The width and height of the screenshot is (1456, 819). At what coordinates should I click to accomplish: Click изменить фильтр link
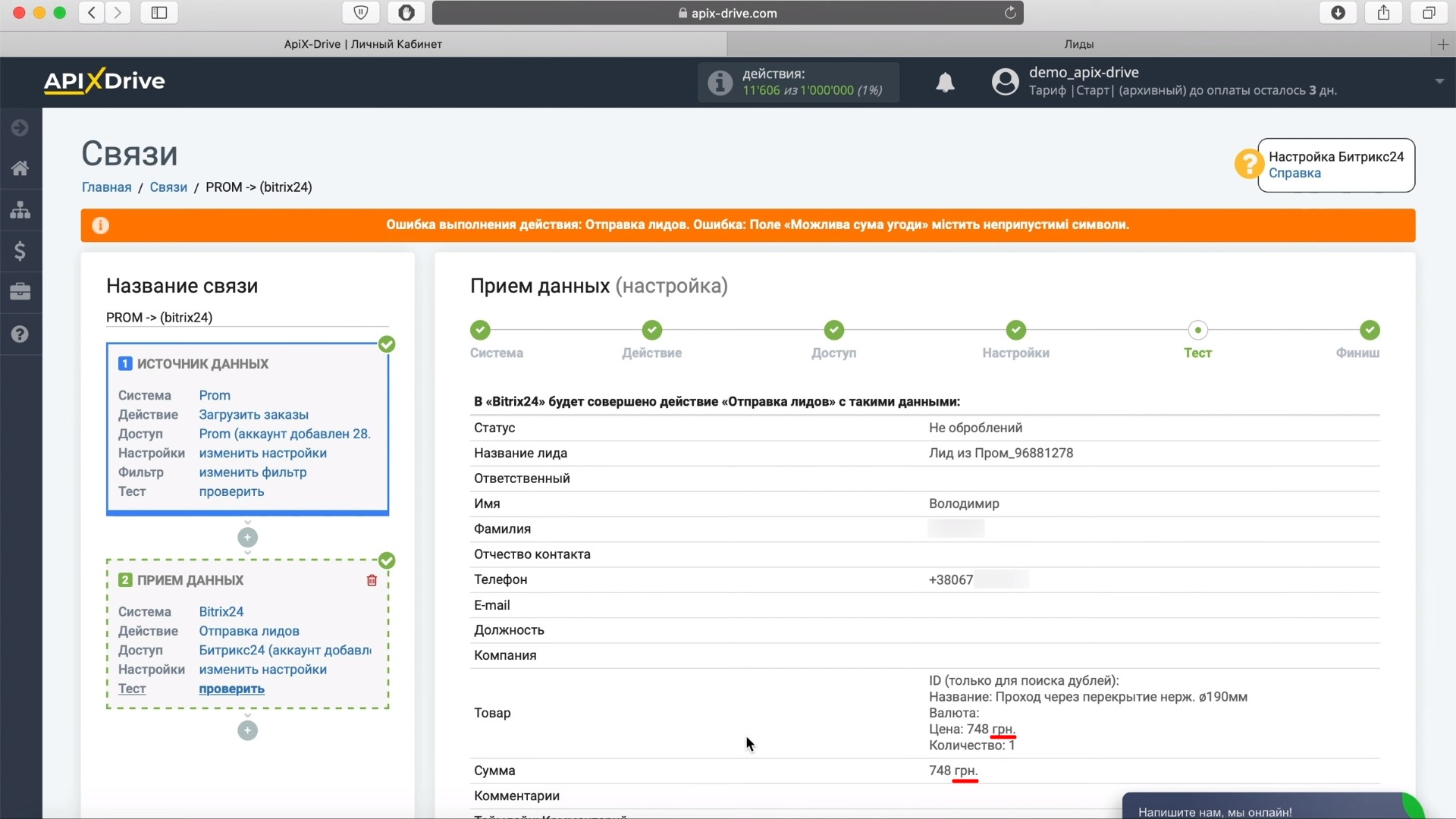(253, 472)
